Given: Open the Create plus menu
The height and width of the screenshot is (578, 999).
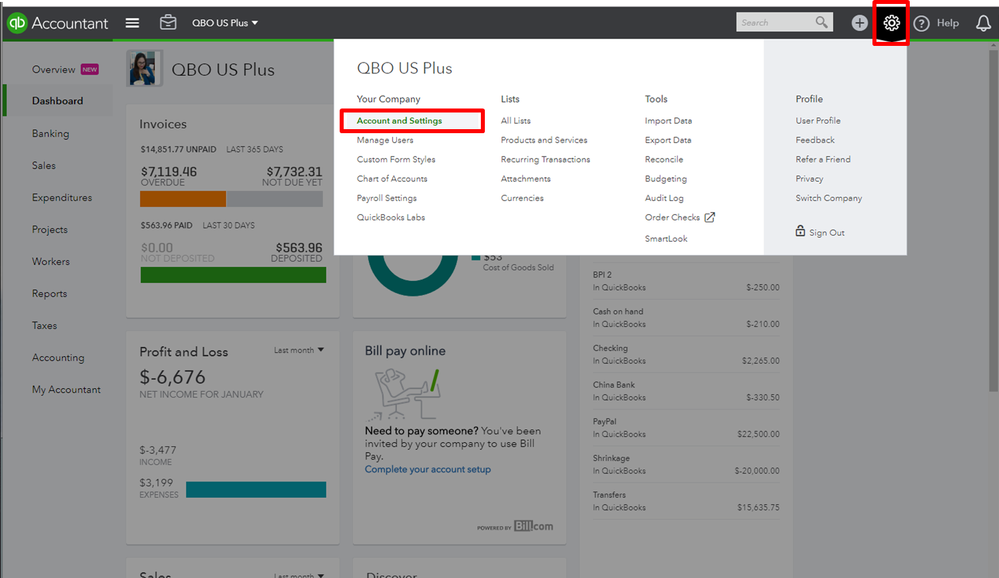Looking at the screenshot, I should tap(859, 23).
